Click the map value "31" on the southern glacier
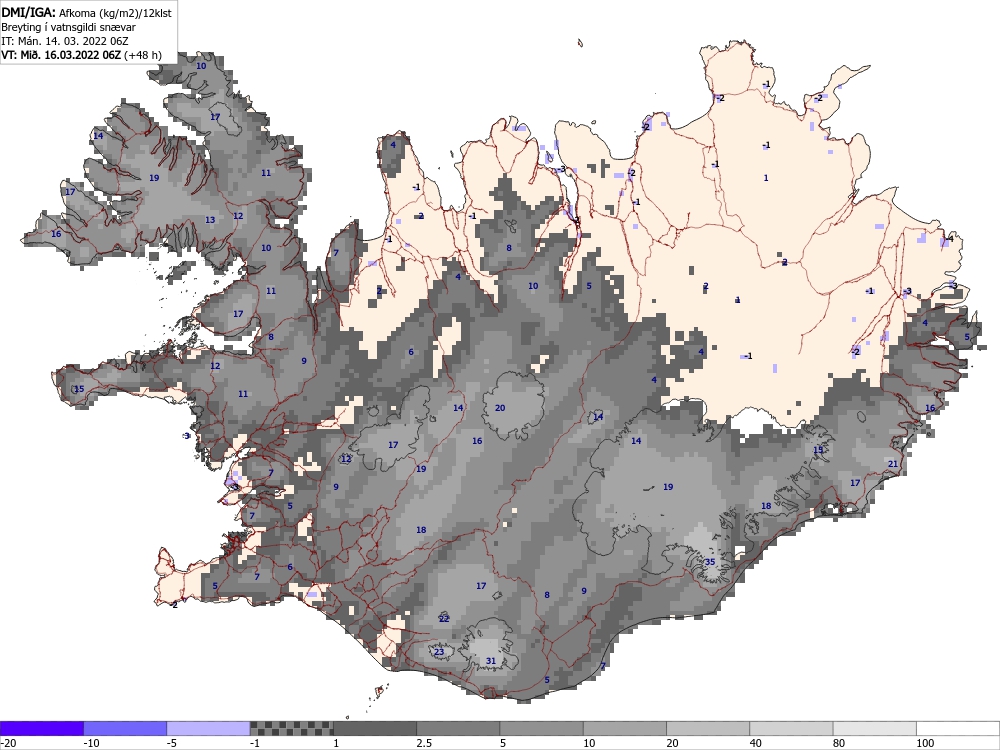Screen dimensions: 1000x750 click(490, 661)
